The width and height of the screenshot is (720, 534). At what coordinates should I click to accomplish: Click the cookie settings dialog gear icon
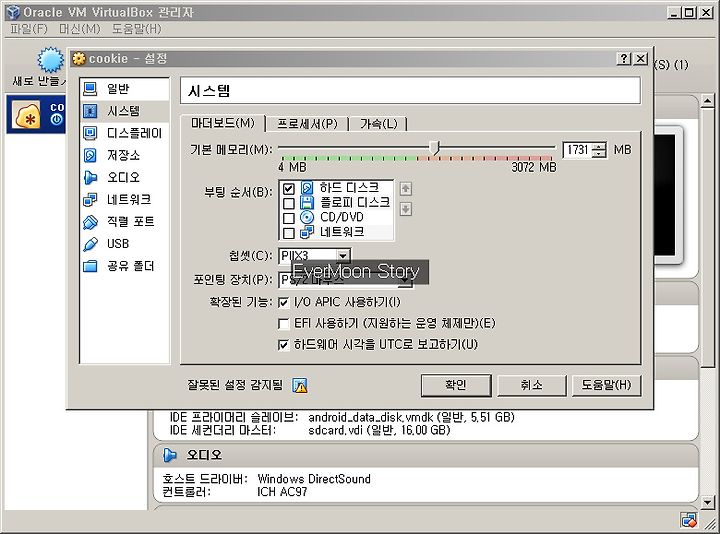[79, 58]
